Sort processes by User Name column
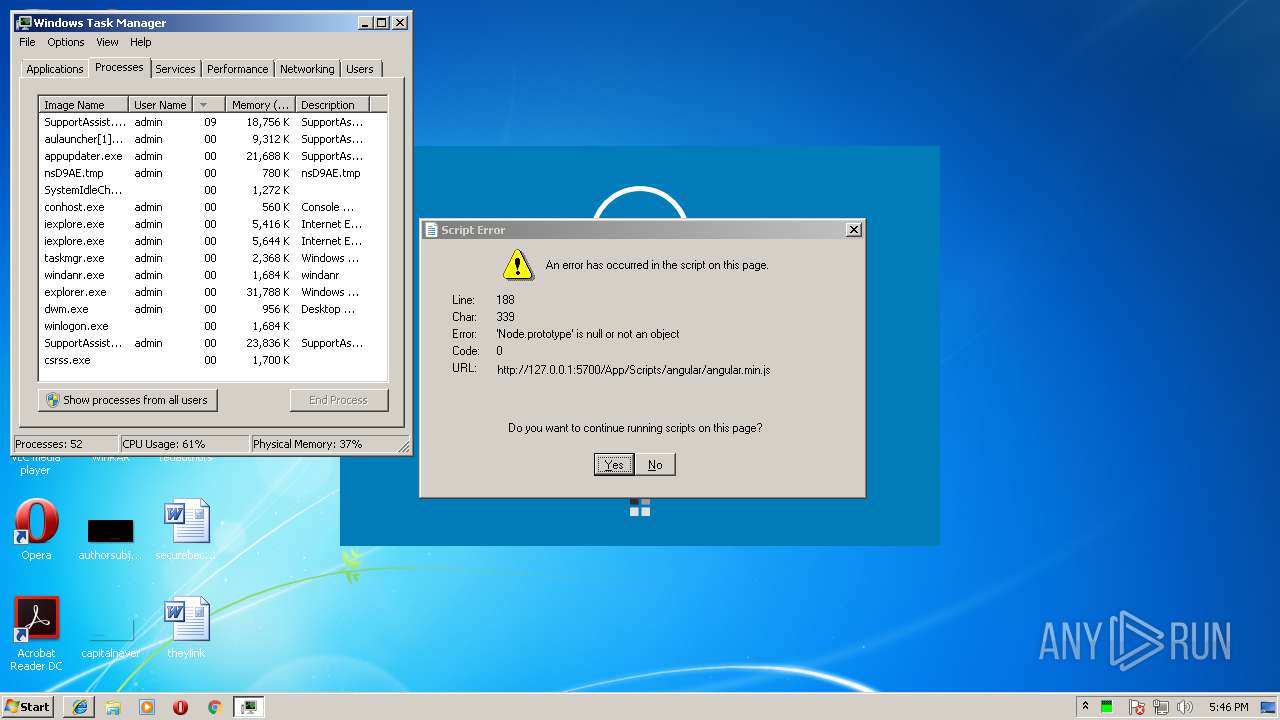1280x720 pixels. [160, 105]
